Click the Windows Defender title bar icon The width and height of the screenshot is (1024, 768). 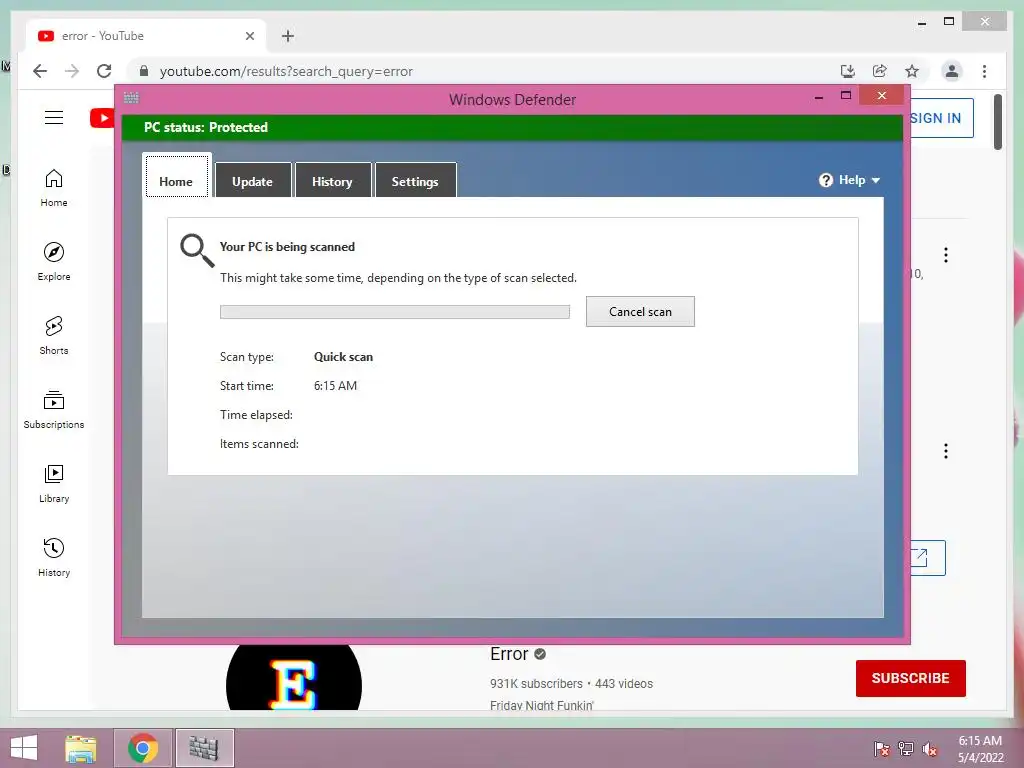click(131, 98)
